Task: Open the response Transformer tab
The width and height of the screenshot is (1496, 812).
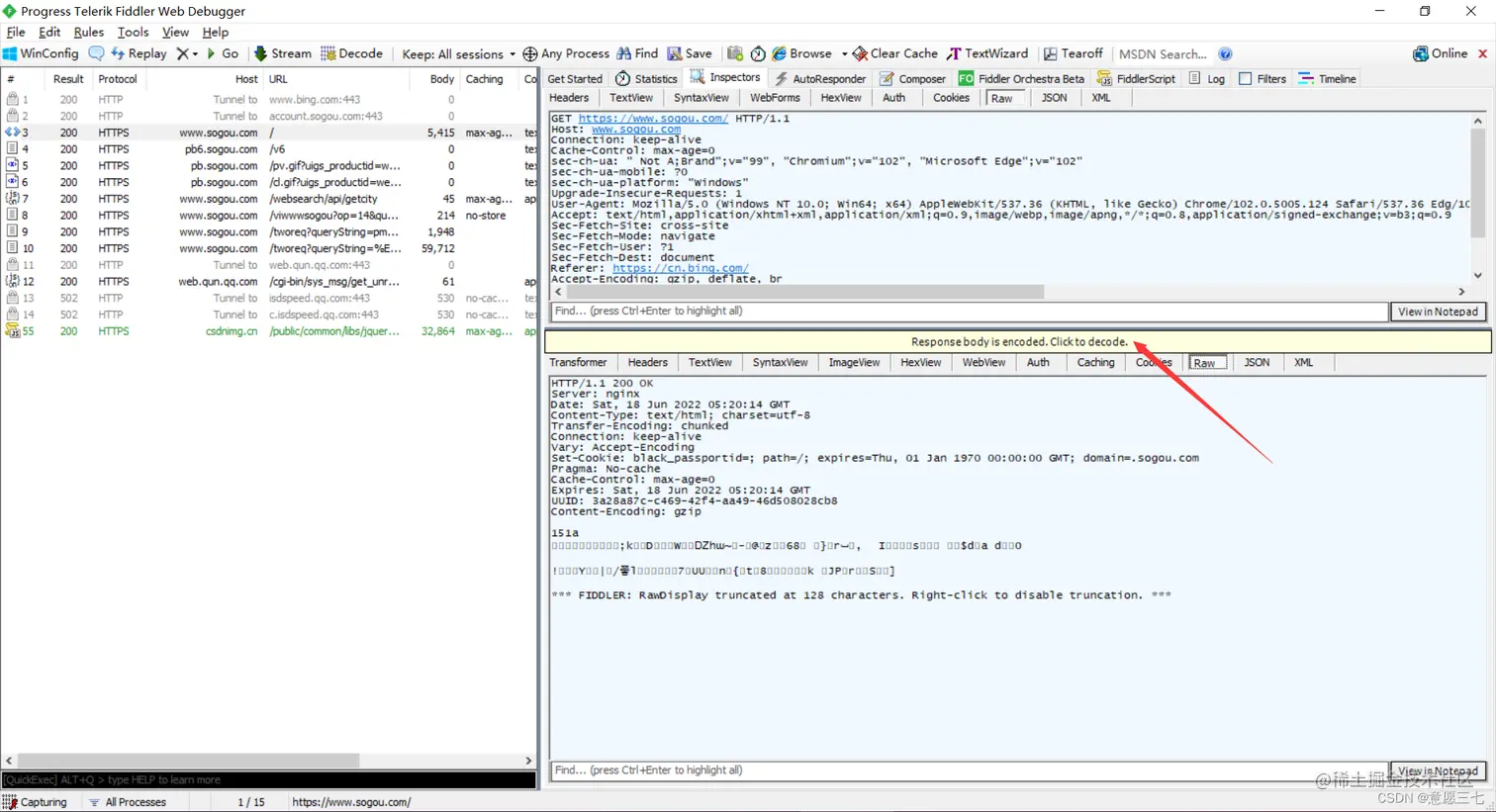Action: (578, 362)
